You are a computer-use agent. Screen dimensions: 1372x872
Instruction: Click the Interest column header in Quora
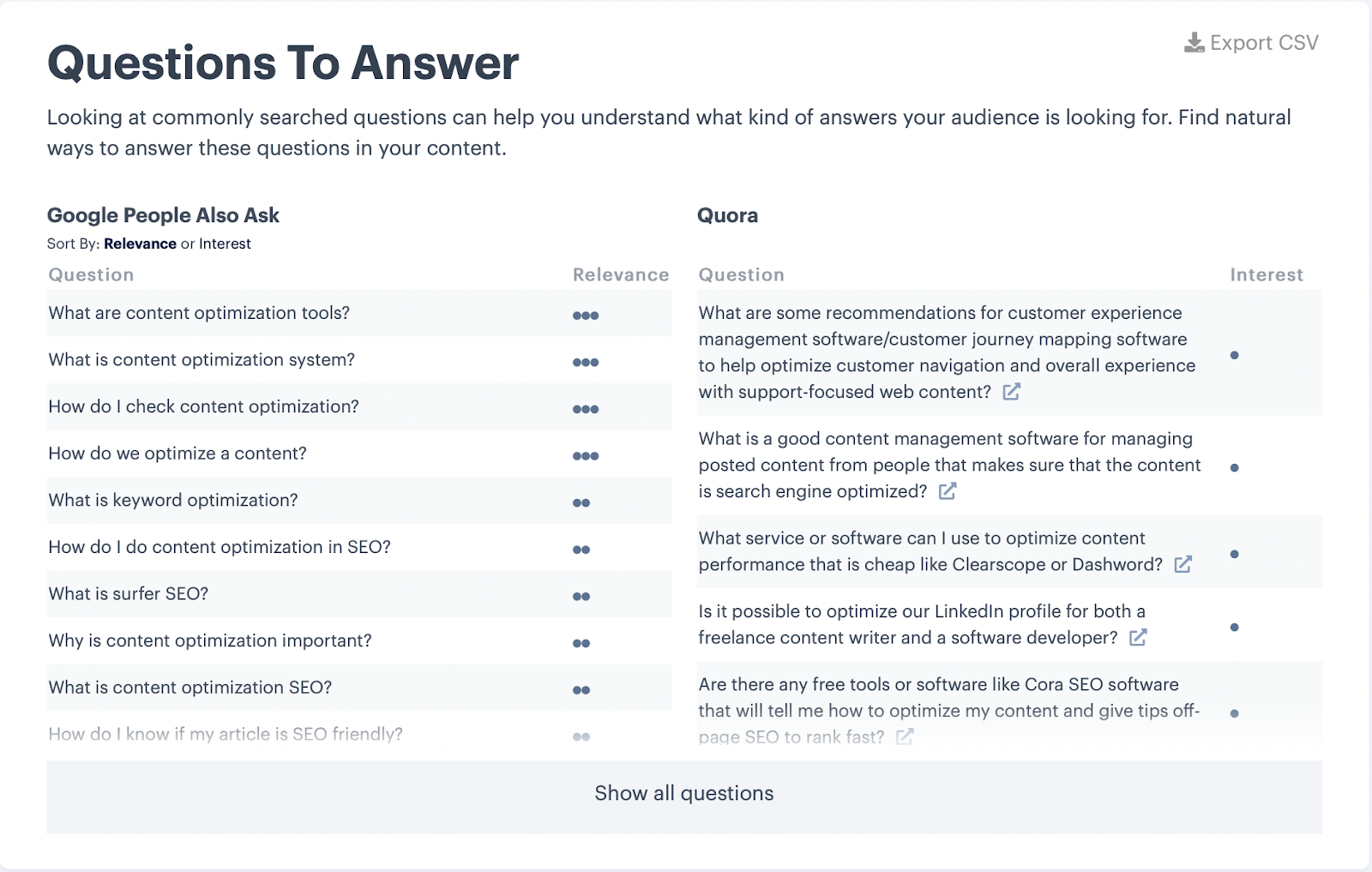tap(1267, 274)
